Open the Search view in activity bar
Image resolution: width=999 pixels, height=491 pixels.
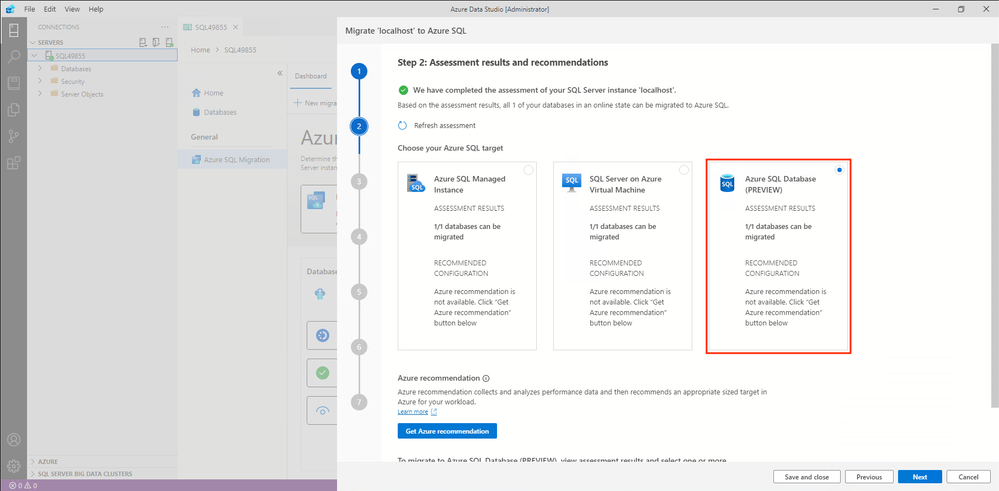point(13,57)
